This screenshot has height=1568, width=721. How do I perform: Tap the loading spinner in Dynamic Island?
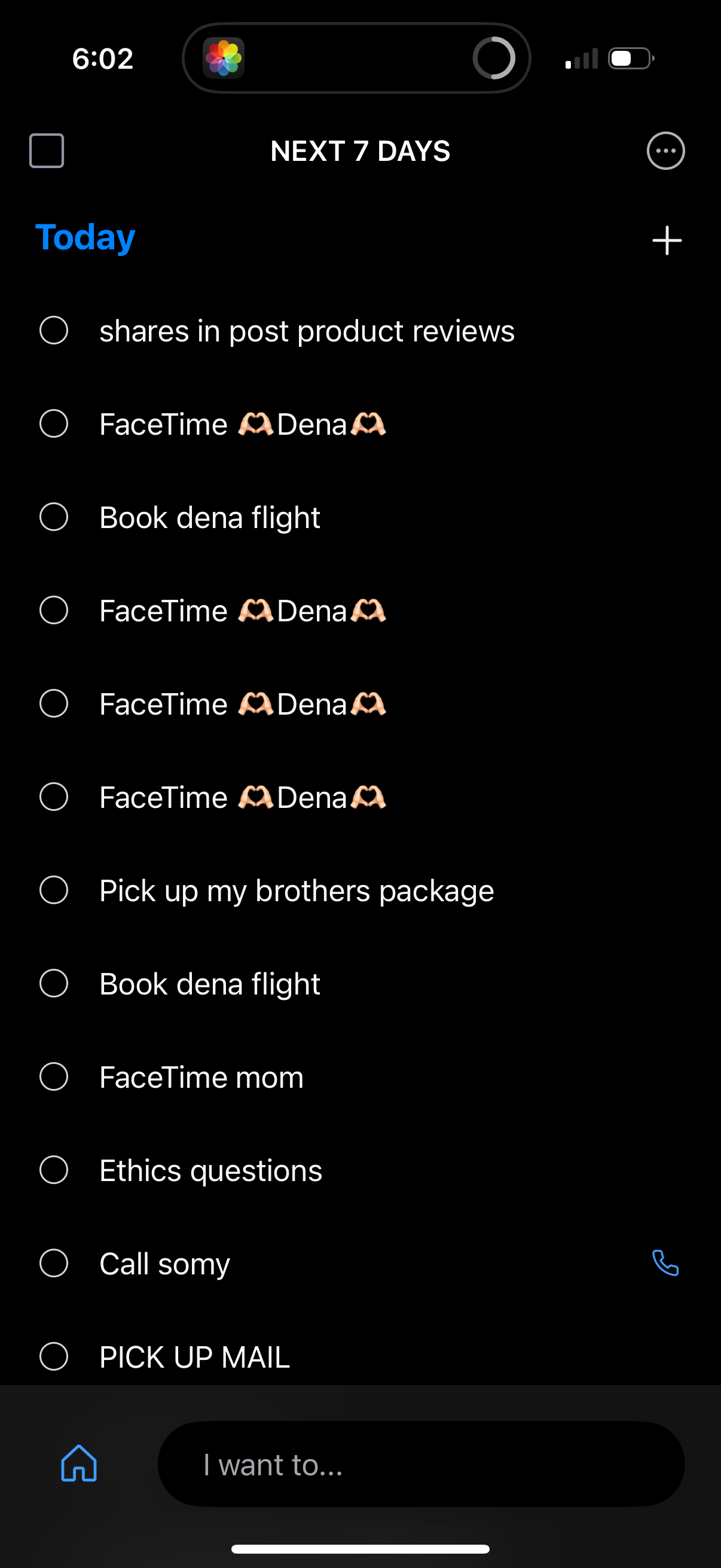click(x=493, y=59)
